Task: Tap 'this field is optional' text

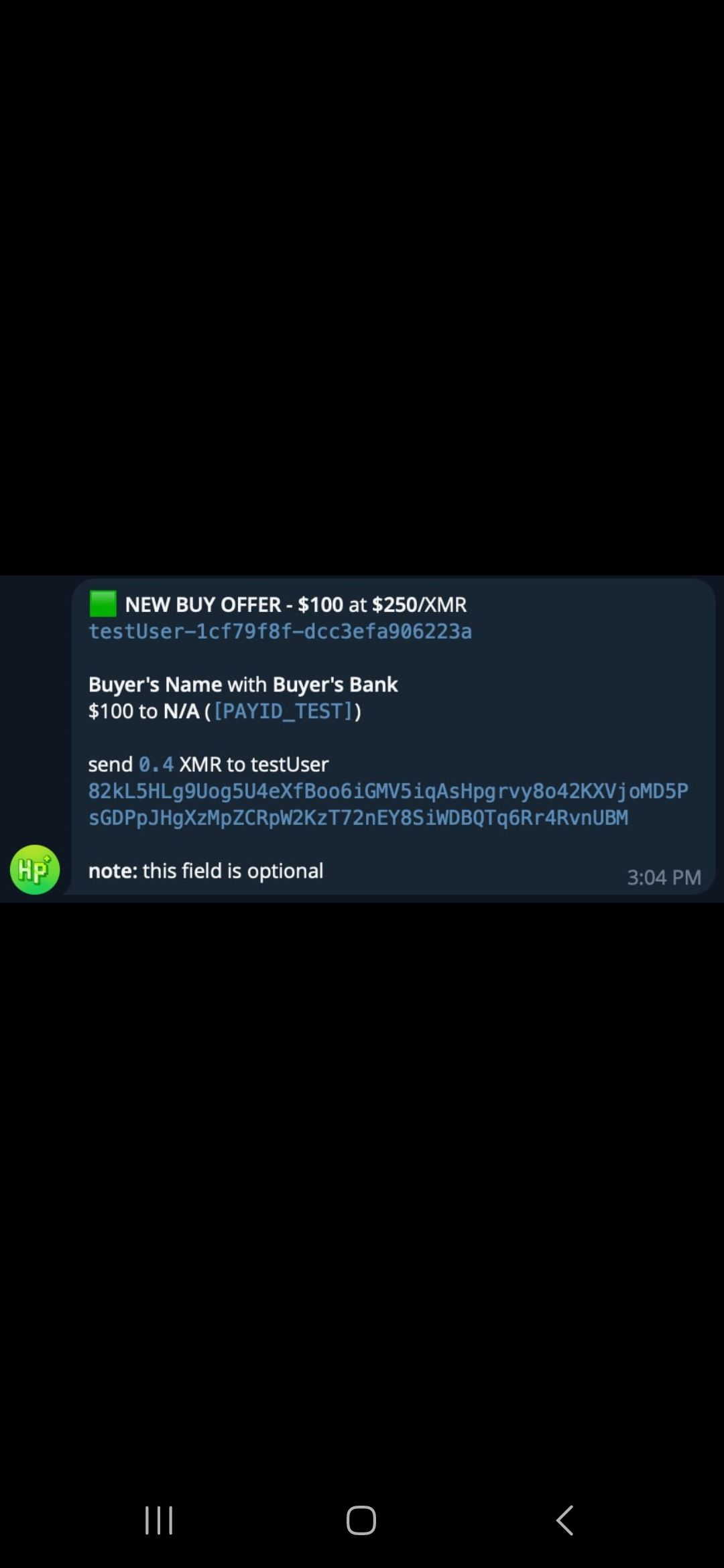Action: click(x=233, y=870)
